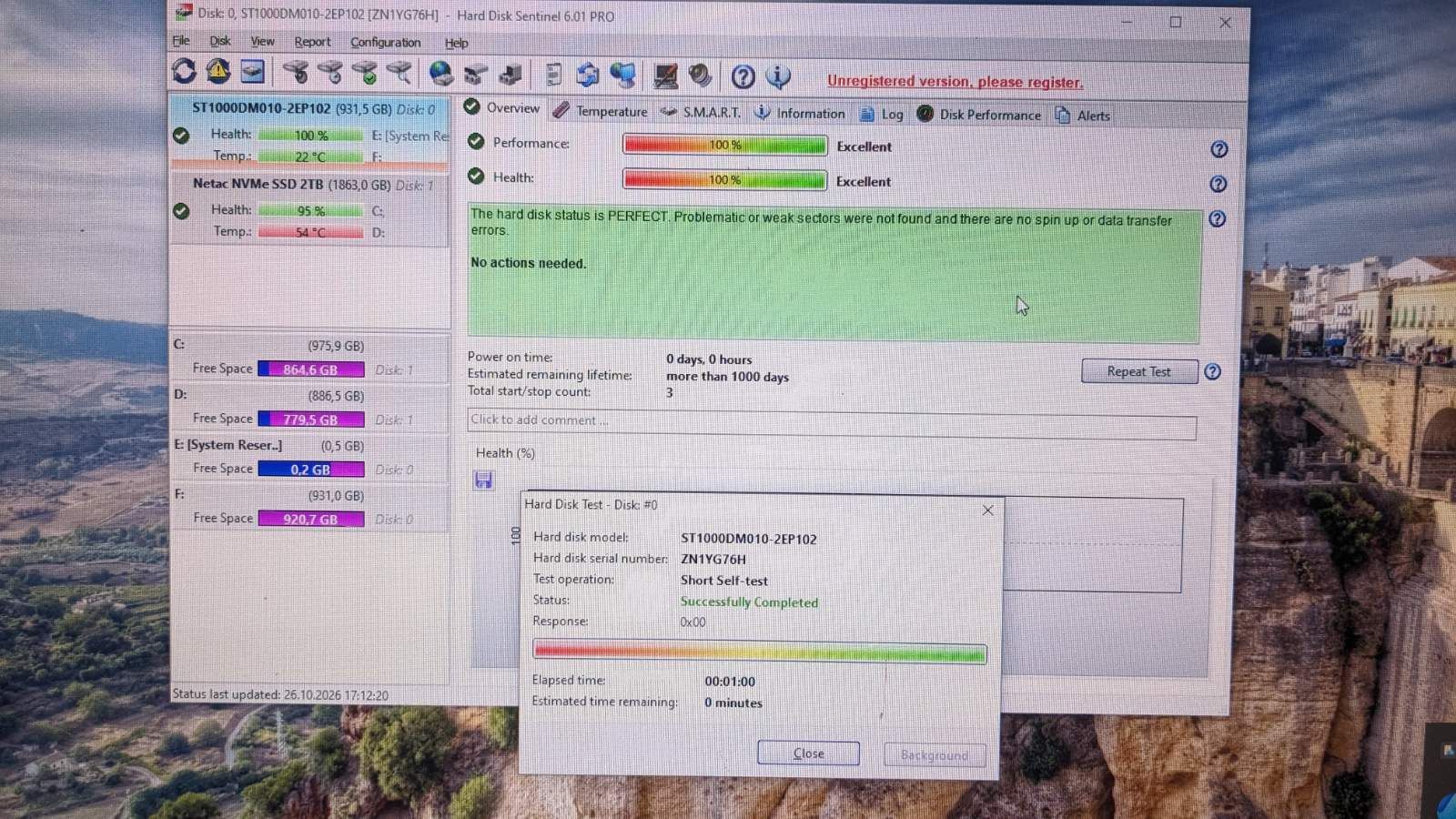The width and height of the screenshot is (1456, 819).
Task: Click the blue disk panel toolbar icon
Action: coord(253,71)
